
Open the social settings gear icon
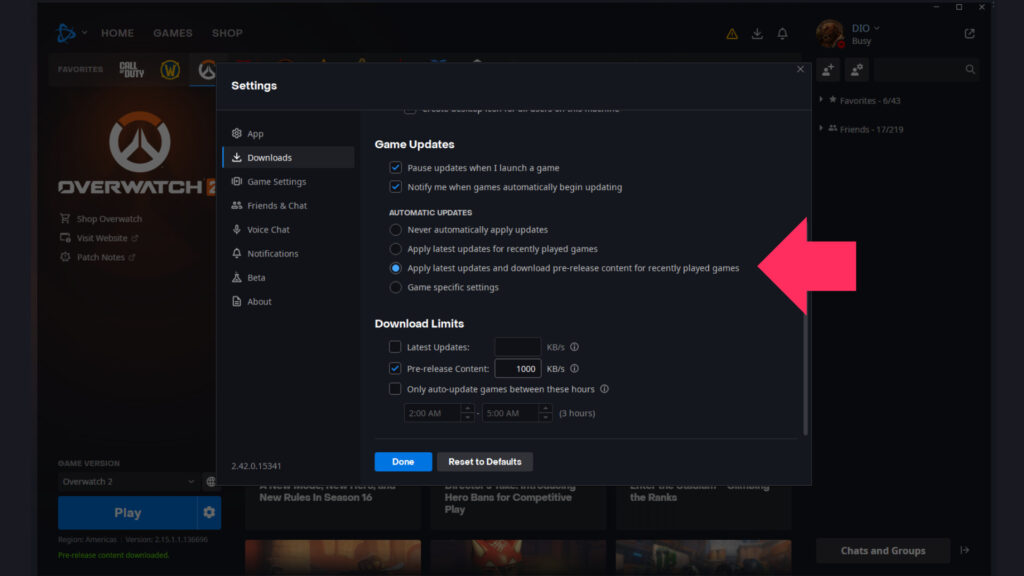(x=857, y=69)
